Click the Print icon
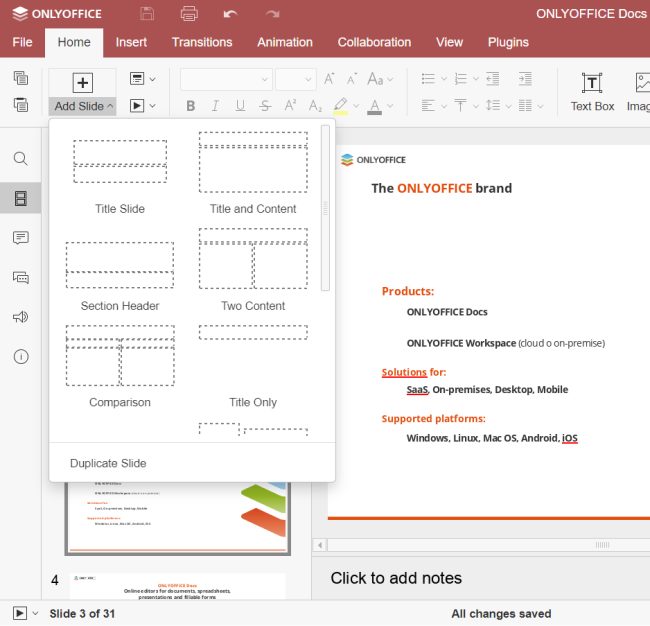The height and width of the screenshot is (626, 650). [x=189, y=14]
